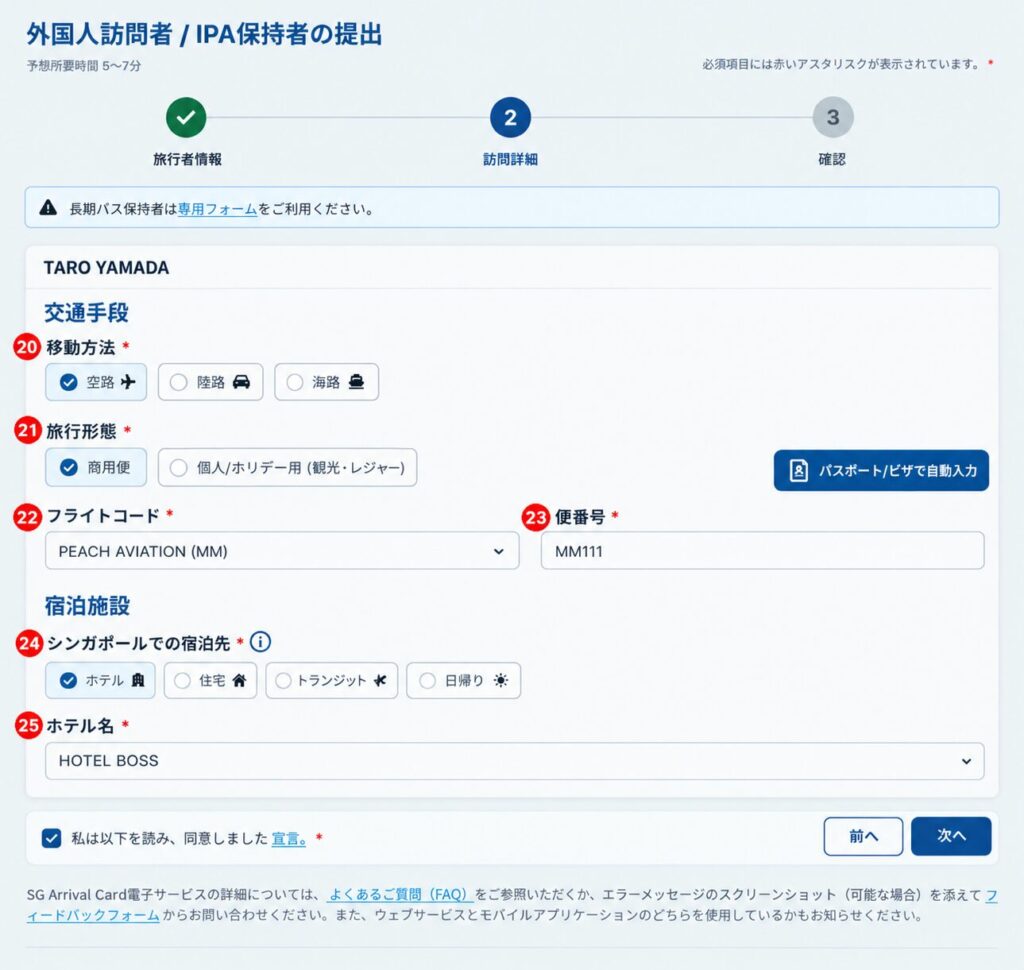Choose 個人/ホリデー用 travel type
The width and height of the screenshot is (1024, 970).
pos(287,467)
